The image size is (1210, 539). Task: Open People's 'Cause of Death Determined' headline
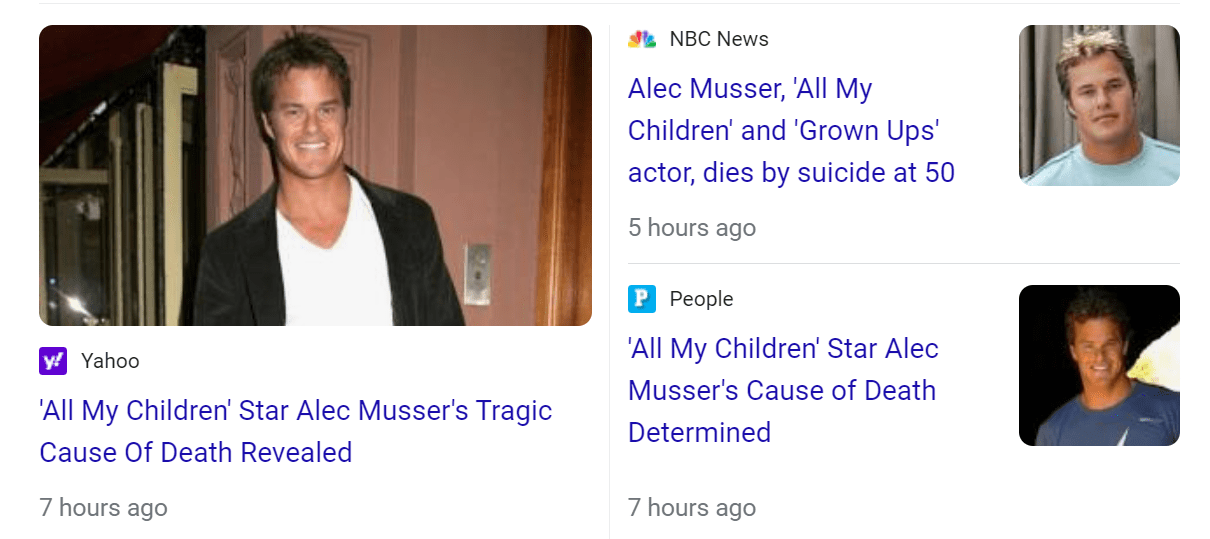tap(783, 390)
